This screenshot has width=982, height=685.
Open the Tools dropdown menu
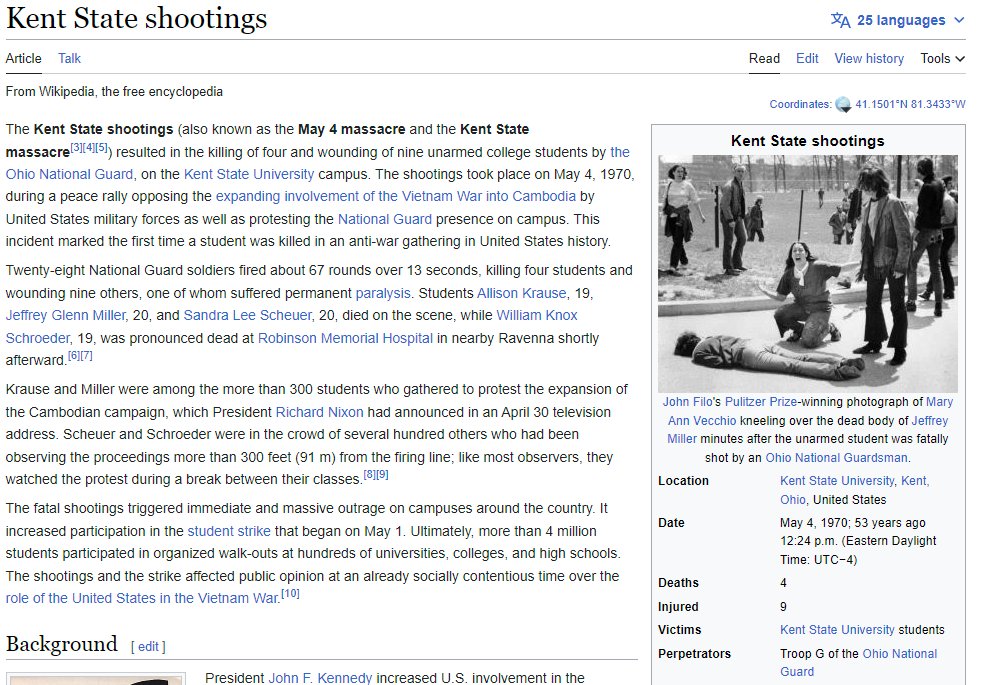point(943,58)
